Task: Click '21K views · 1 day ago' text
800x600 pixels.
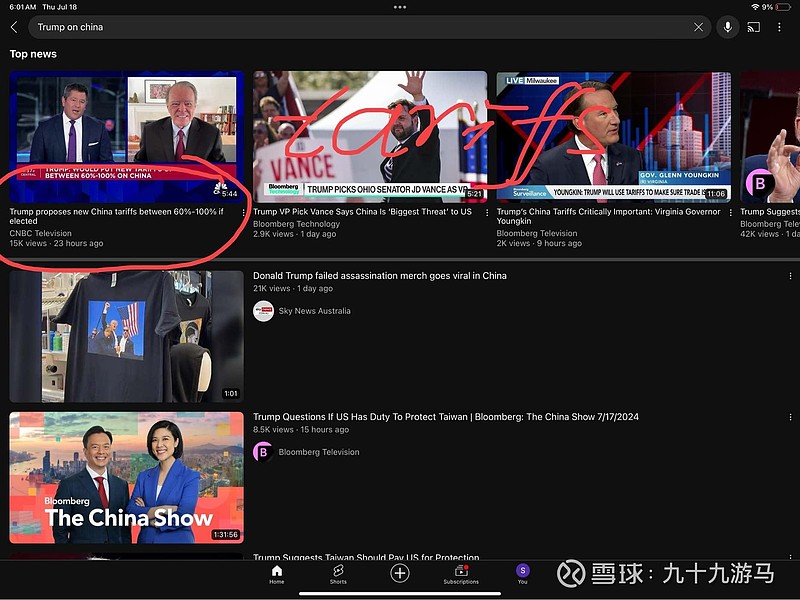Action: 293,288
